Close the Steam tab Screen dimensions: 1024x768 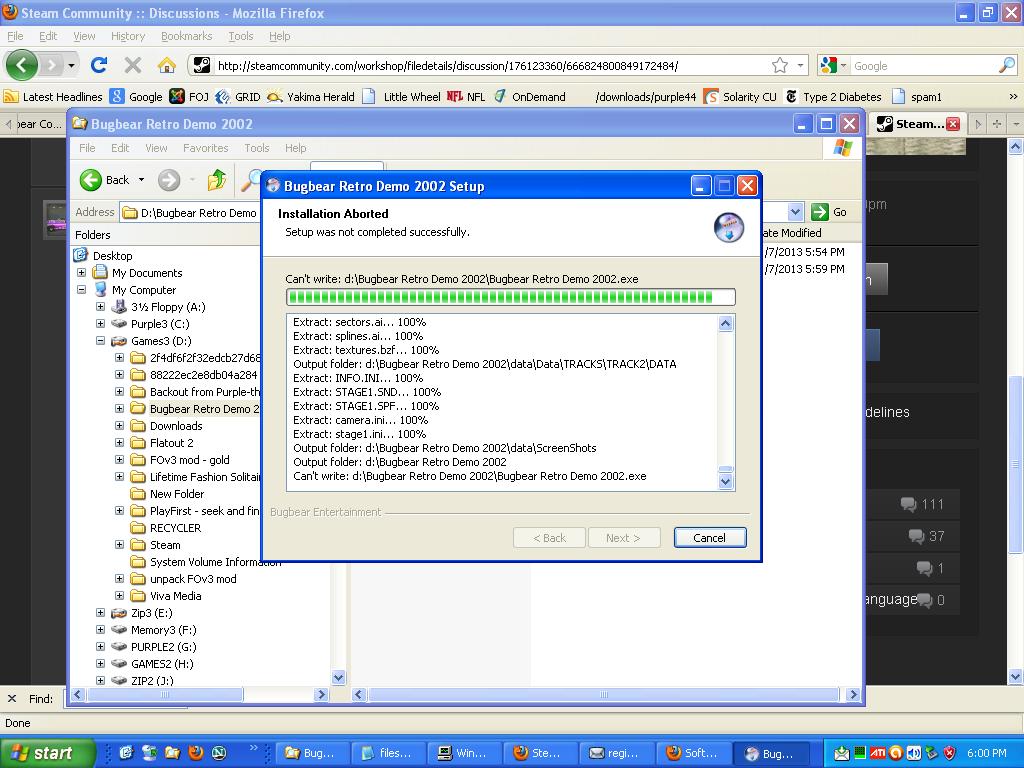[x=953, y=123]
